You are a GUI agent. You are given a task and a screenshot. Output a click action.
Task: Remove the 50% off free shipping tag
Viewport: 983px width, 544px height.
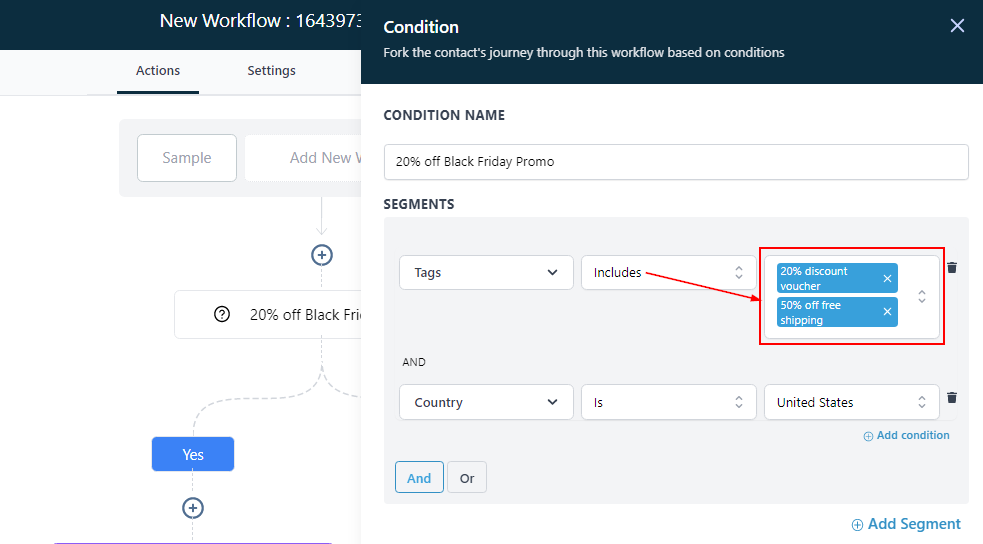[x=887, y=312]
